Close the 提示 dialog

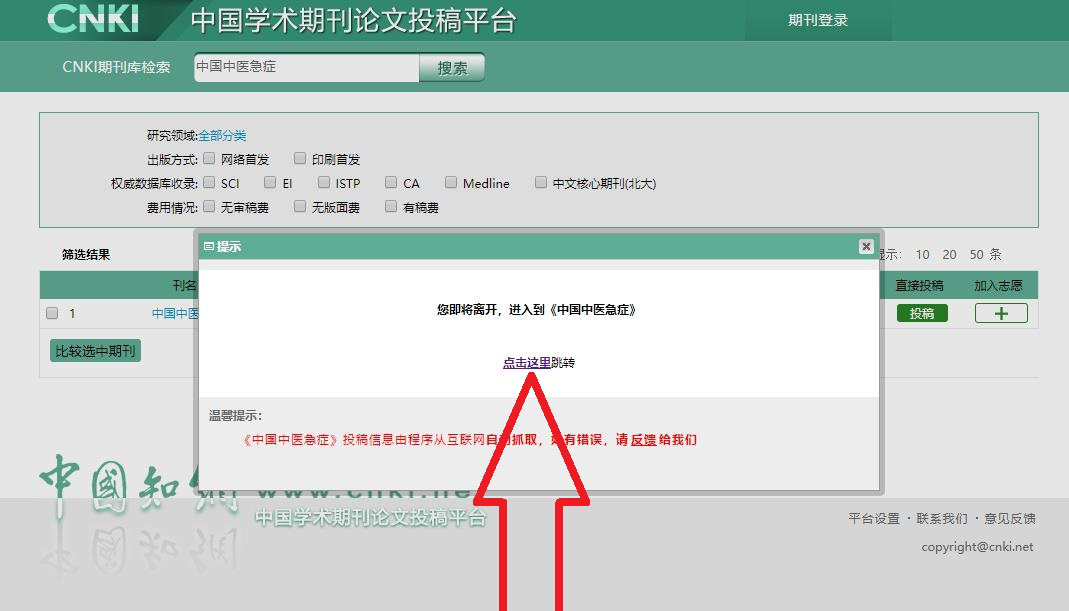click(866, 246)
